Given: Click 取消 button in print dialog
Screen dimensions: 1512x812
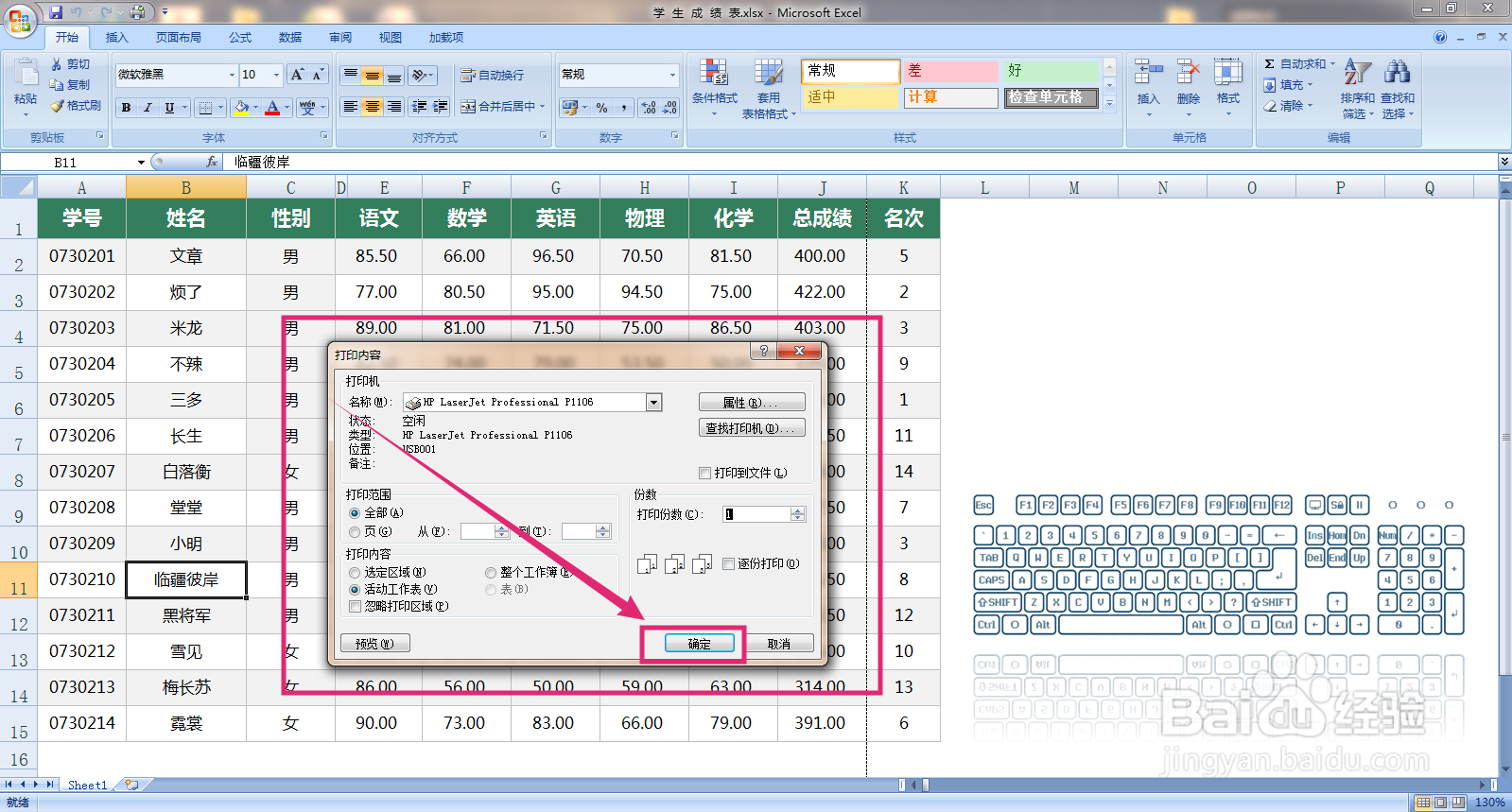Looking at the screenshot, I should point(778,644).
